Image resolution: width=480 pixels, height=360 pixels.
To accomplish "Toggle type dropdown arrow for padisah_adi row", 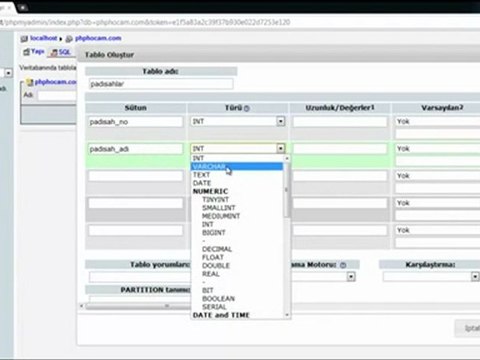I will tap(281, 148).
